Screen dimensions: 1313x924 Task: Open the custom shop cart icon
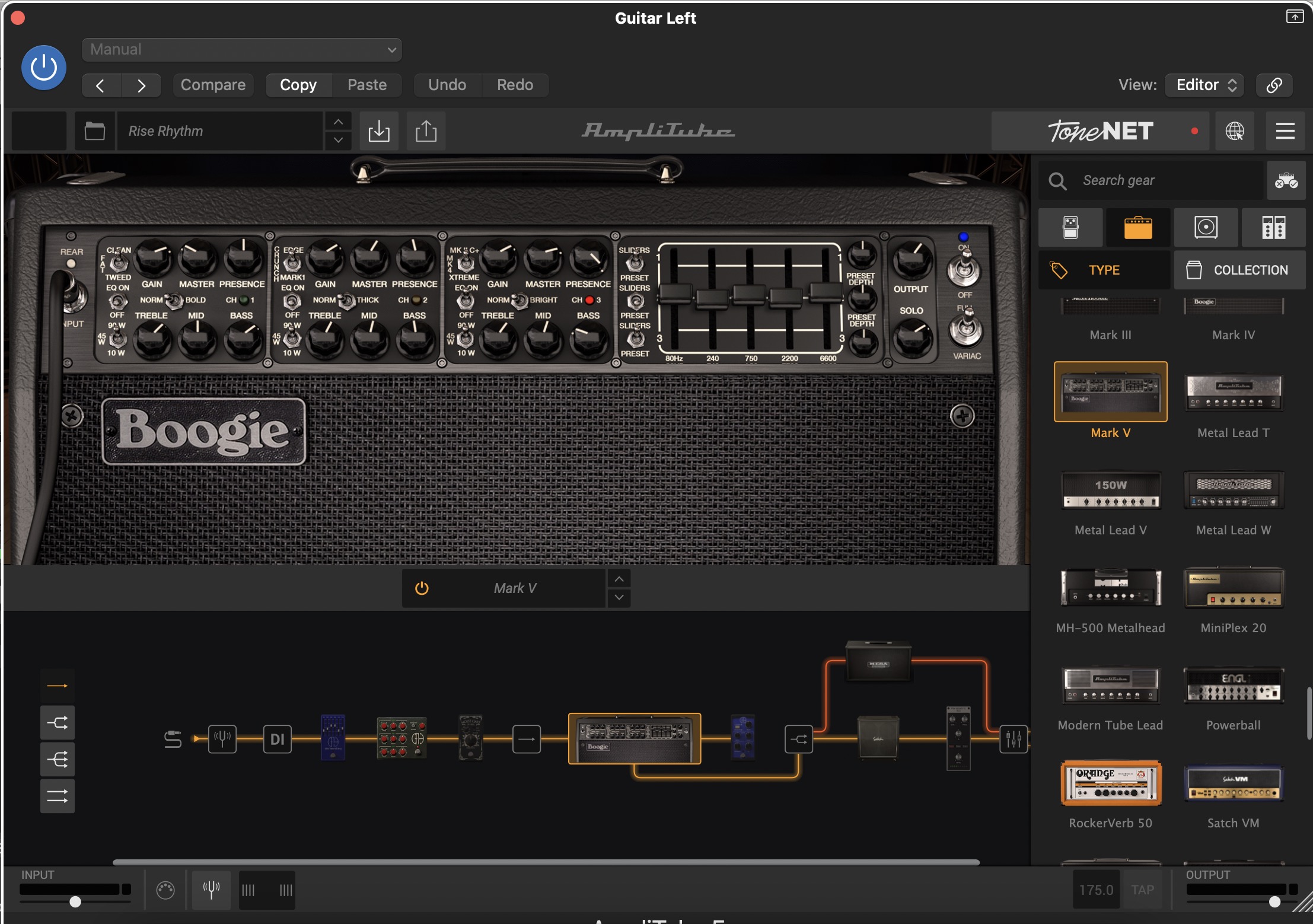coord(1286,180)
